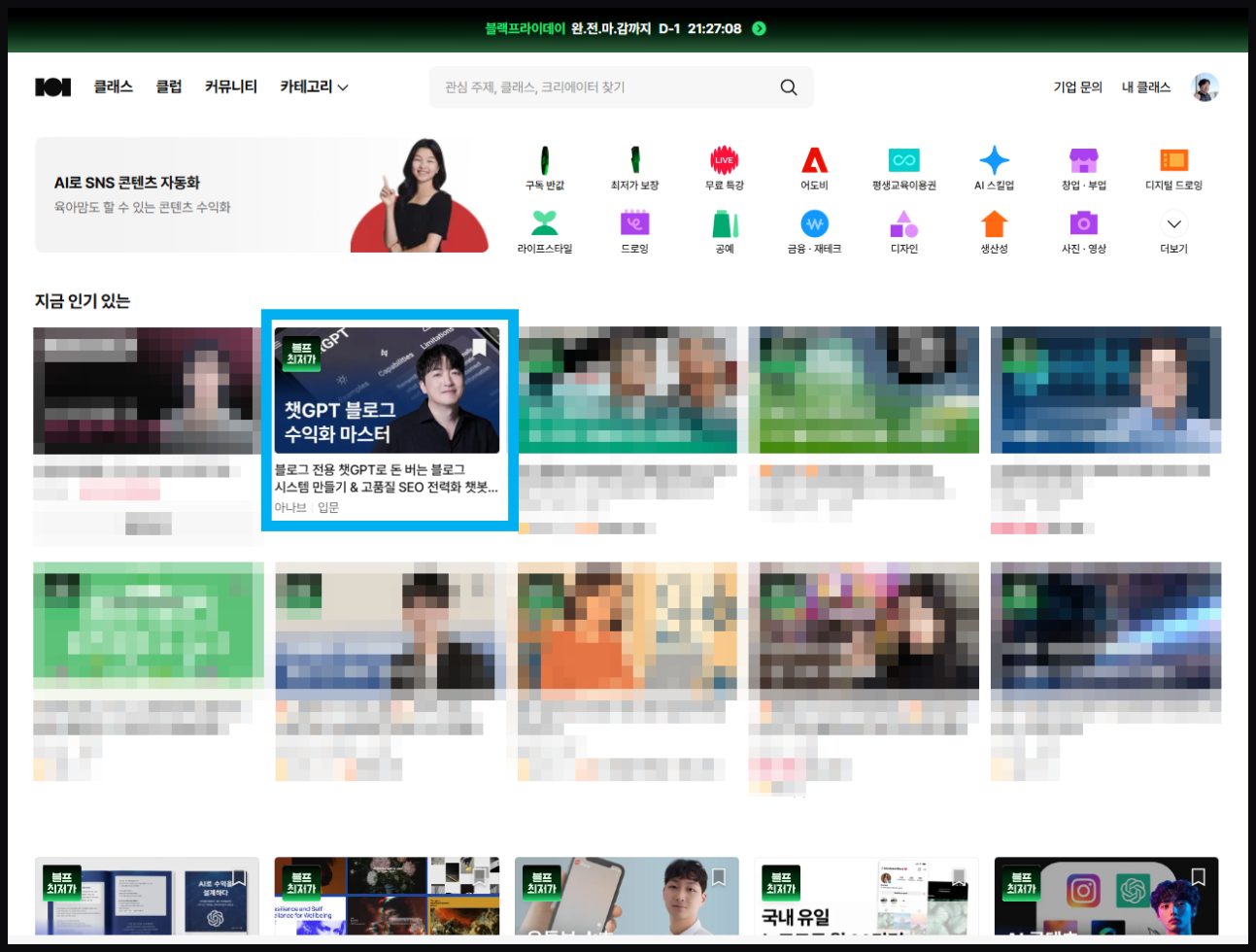Click the 지금 인기 있는 section heading
Image resolution: width=1256 pixels, height=952 pixels.
[83, 301]
